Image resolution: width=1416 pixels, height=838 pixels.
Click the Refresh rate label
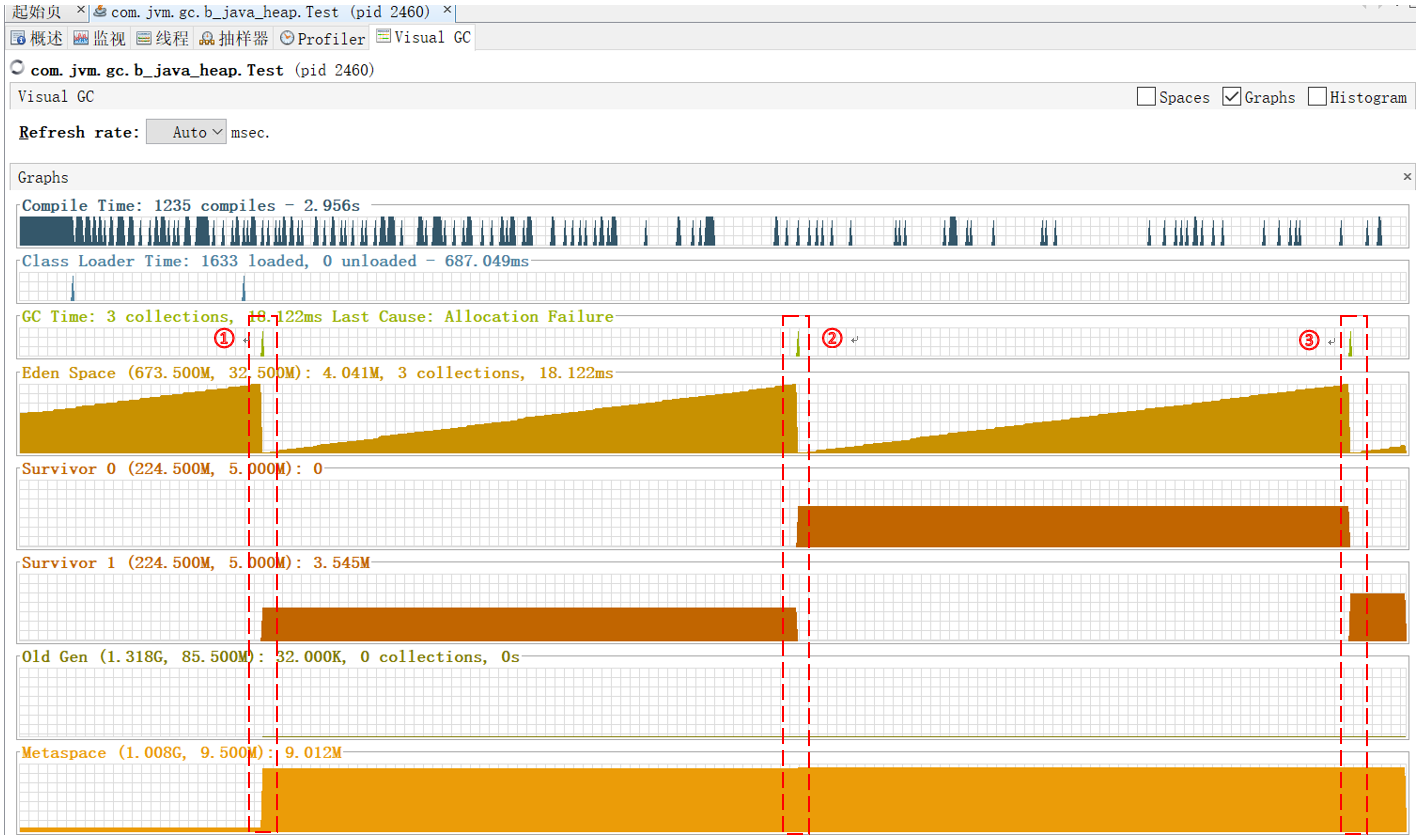point(79,132)
